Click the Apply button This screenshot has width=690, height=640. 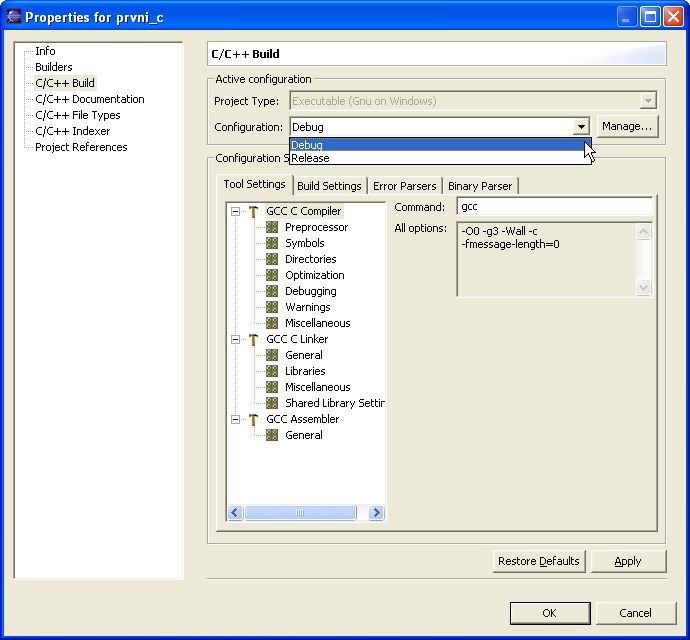coord(628,561)
